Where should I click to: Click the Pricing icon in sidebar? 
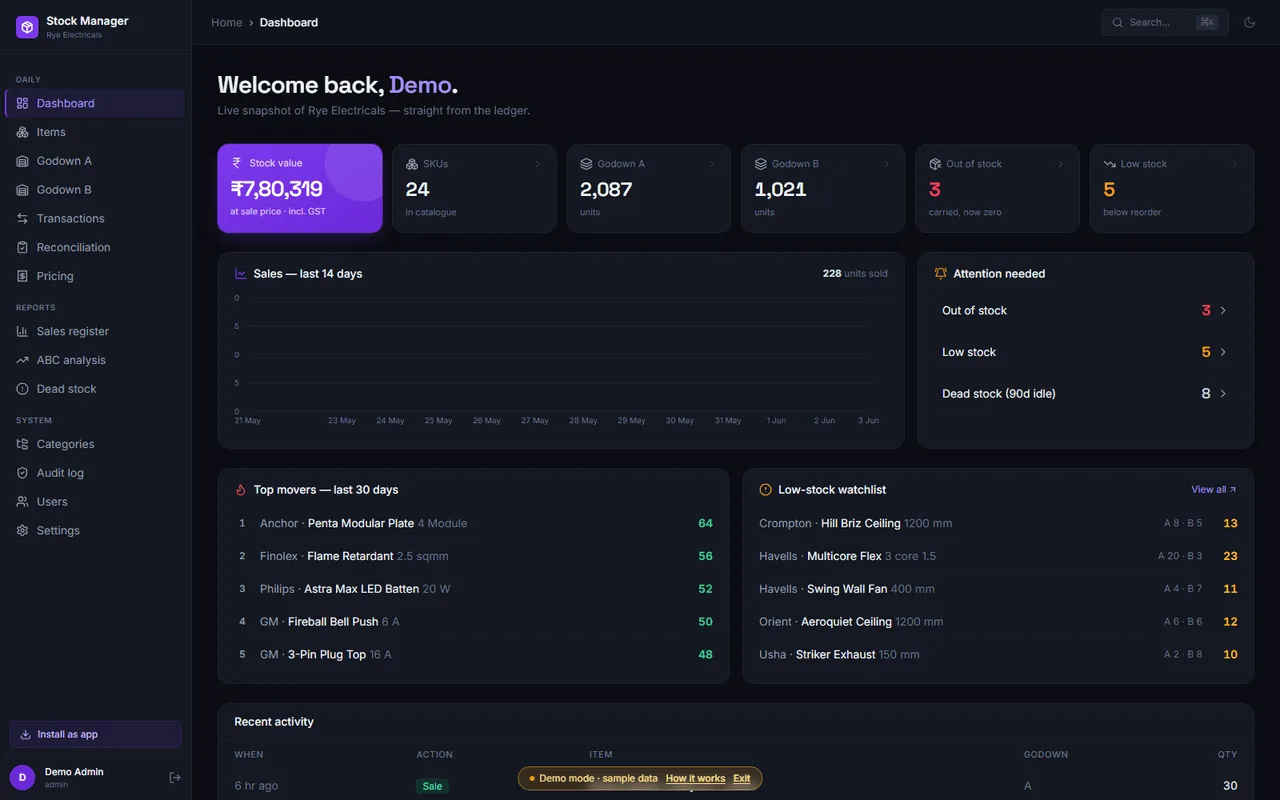22,276
